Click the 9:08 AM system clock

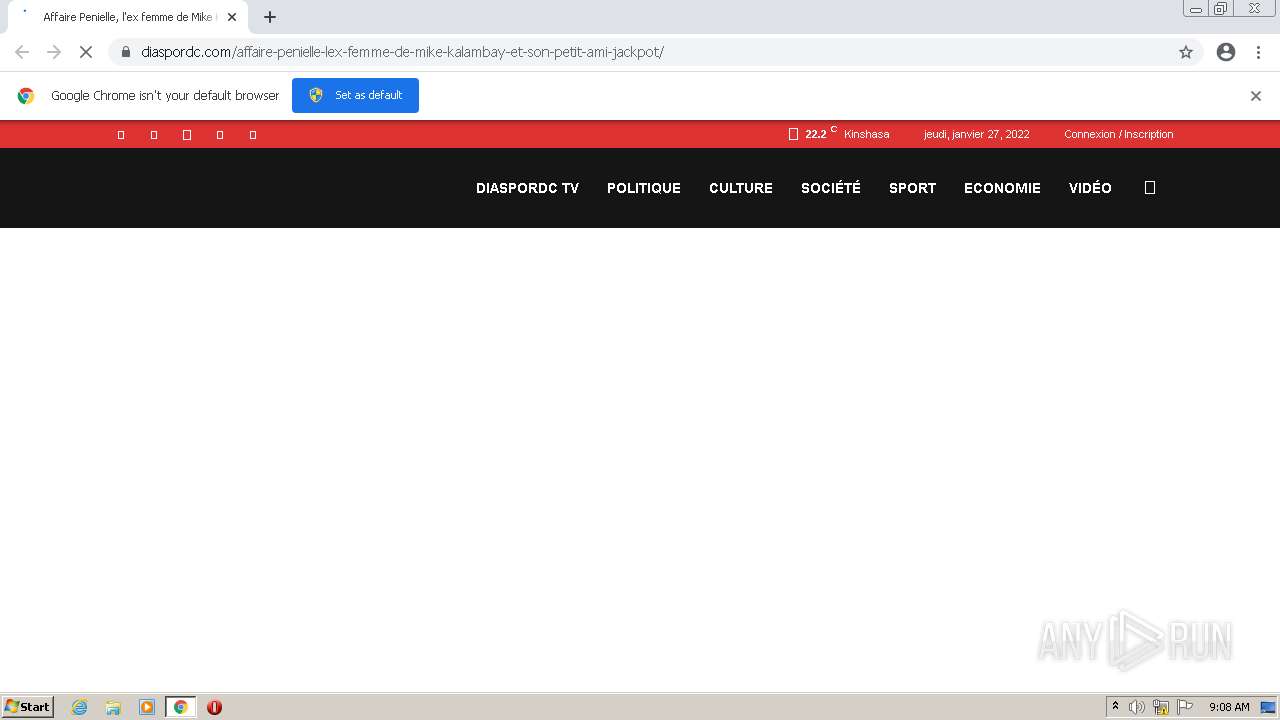tap(1229, 707)
